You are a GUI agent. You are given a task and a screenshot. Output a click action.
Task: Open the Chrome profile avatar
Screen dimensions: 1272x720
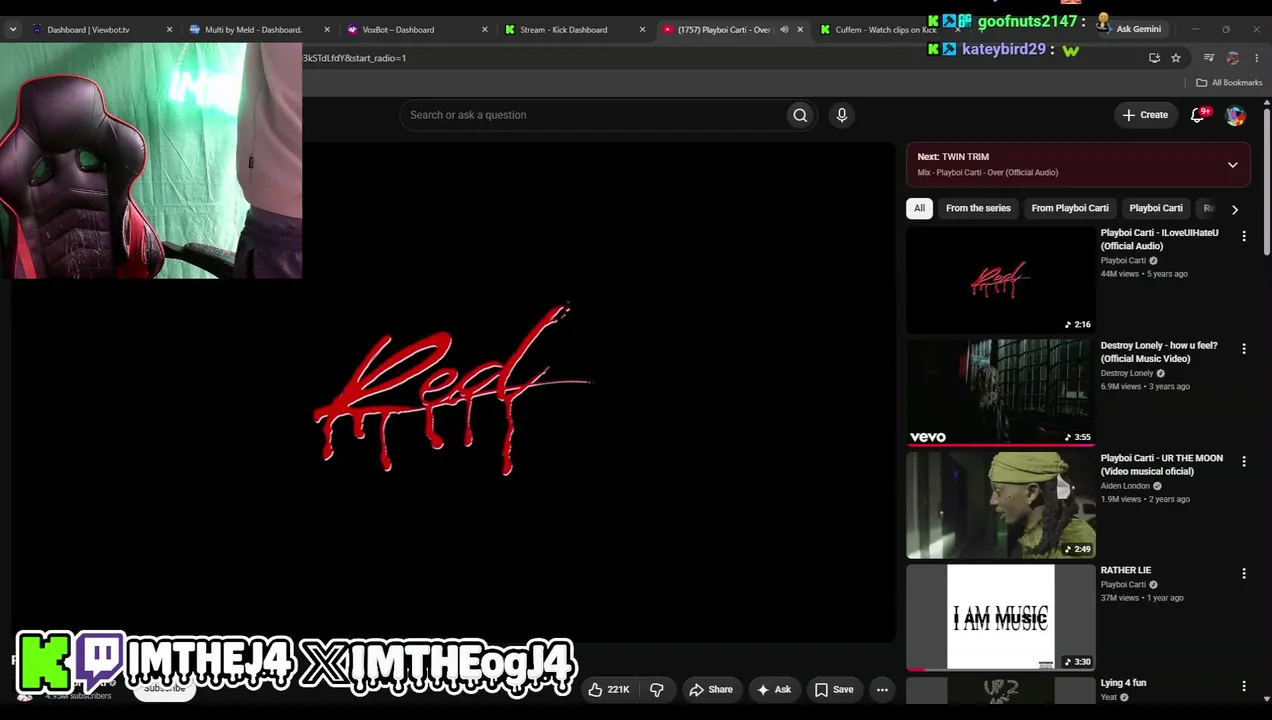pos(1233,58)
